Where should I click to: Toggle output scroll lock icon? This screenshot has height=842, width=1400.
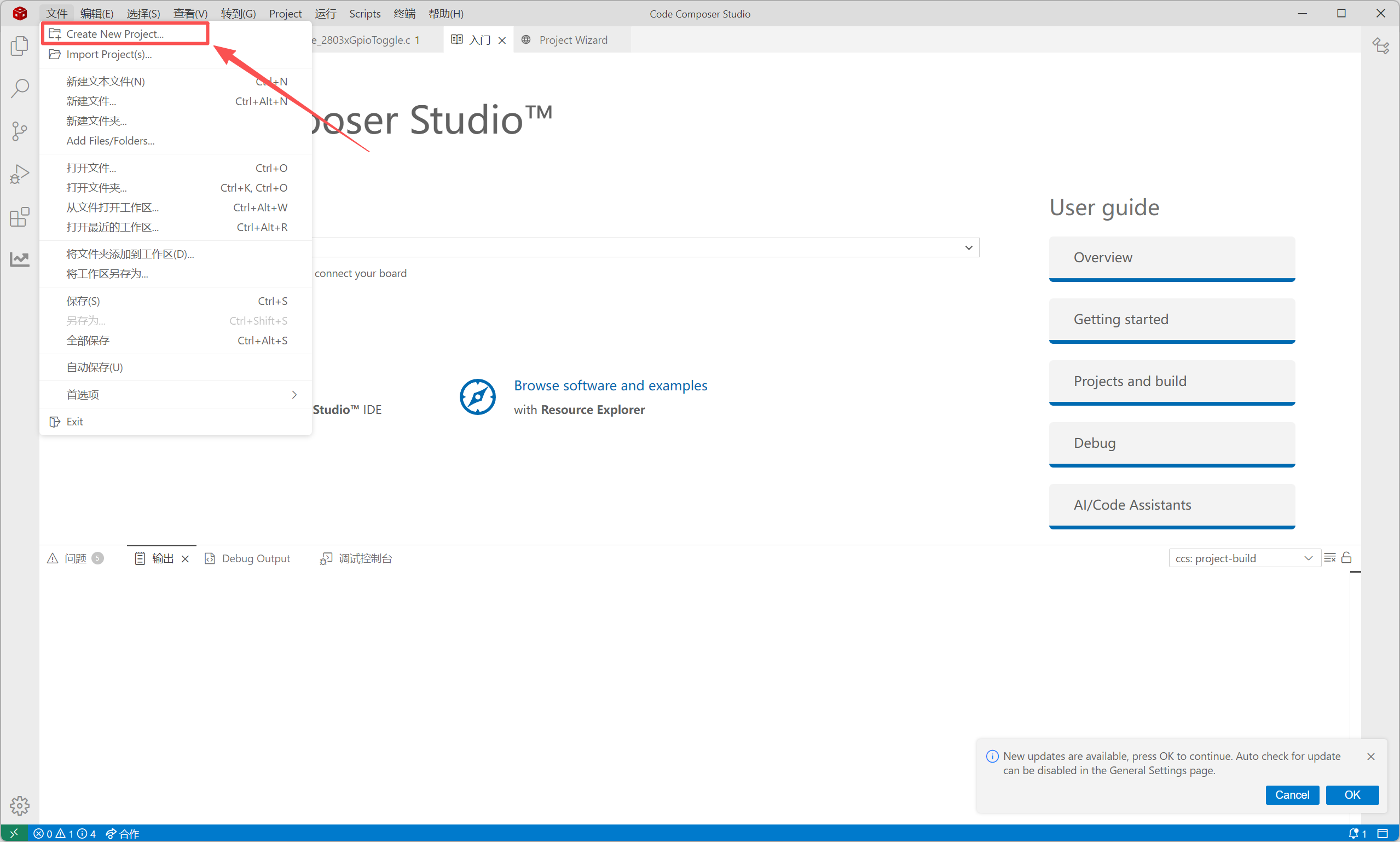[1346, 558]
